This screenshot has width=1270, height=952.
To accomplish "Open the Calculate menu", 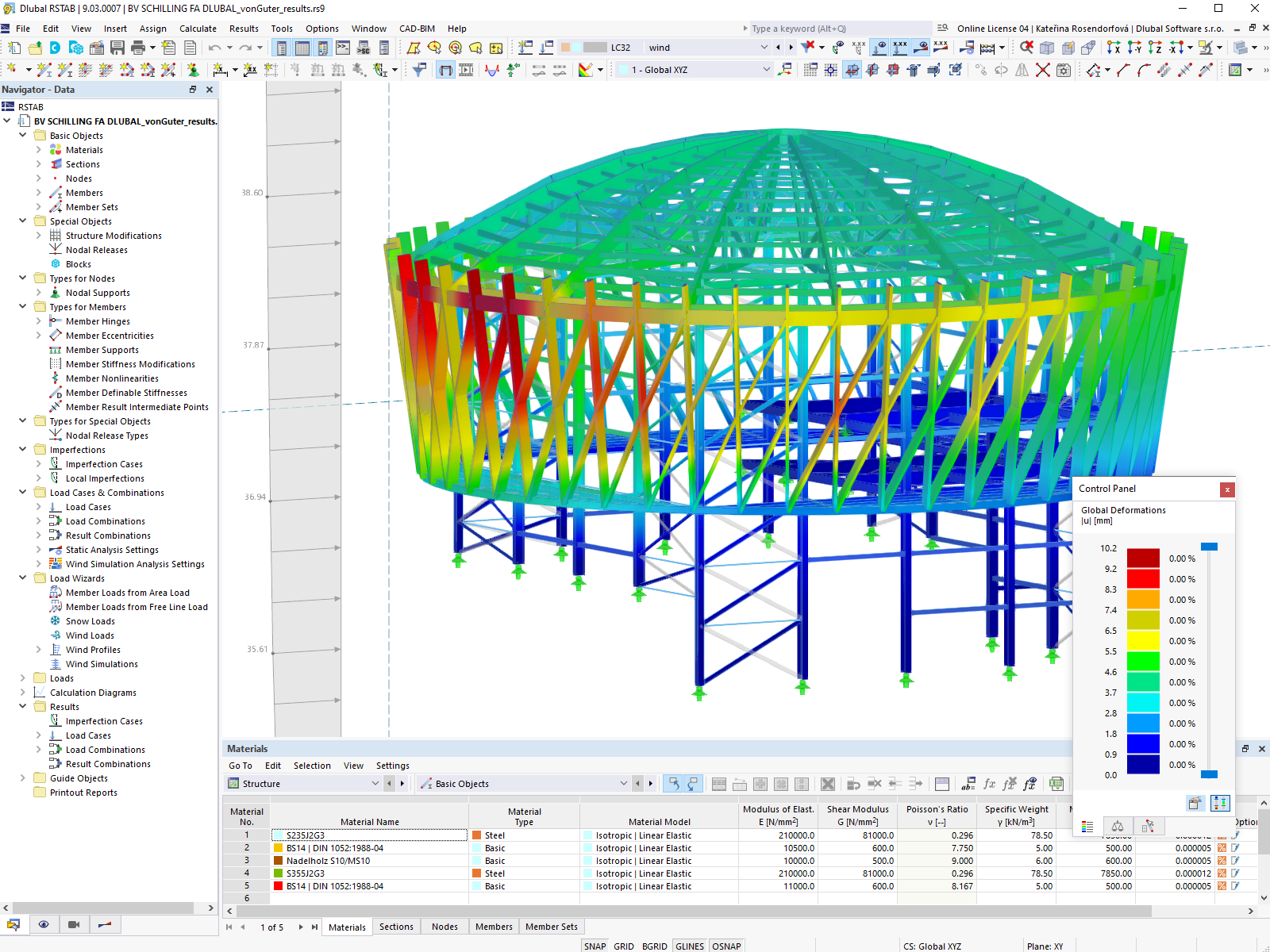I will 198,29.
